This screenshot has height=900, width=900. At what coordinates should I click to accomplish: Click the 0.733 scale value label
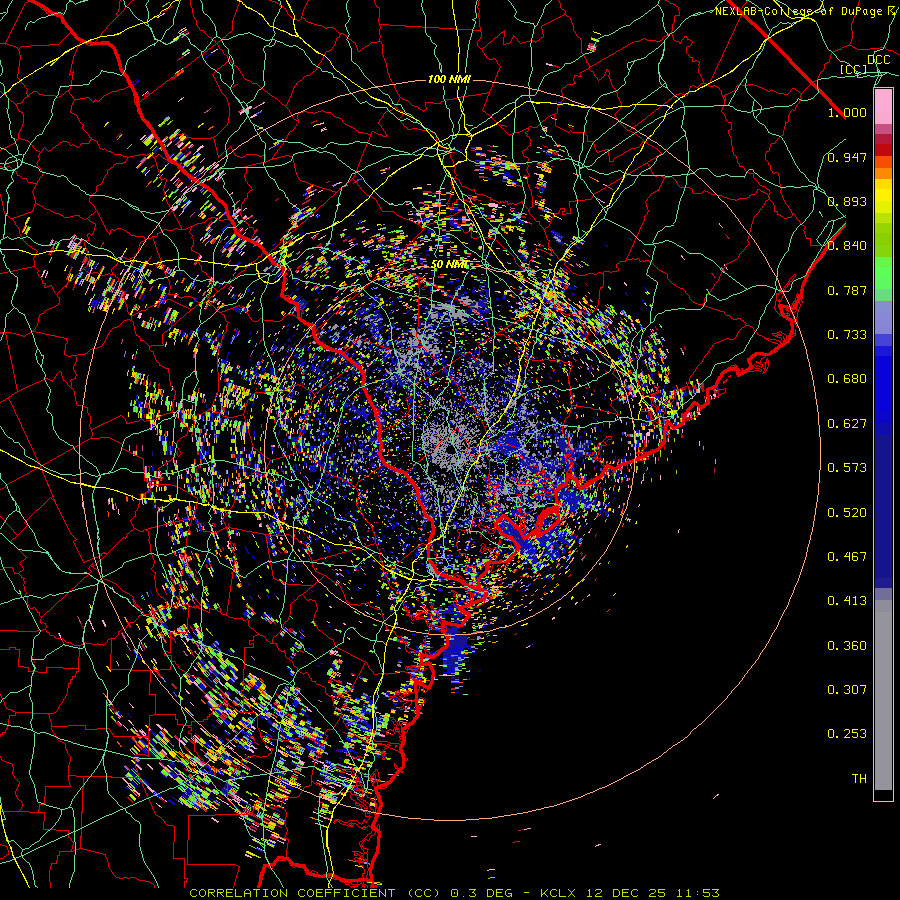click(x=847, y=335)
